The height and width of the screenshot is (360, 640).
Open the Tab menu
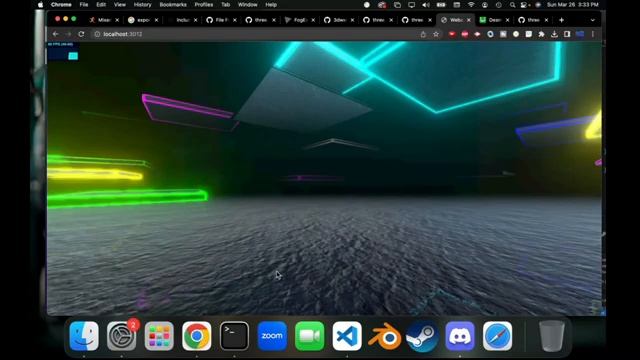tap(225, 5)
